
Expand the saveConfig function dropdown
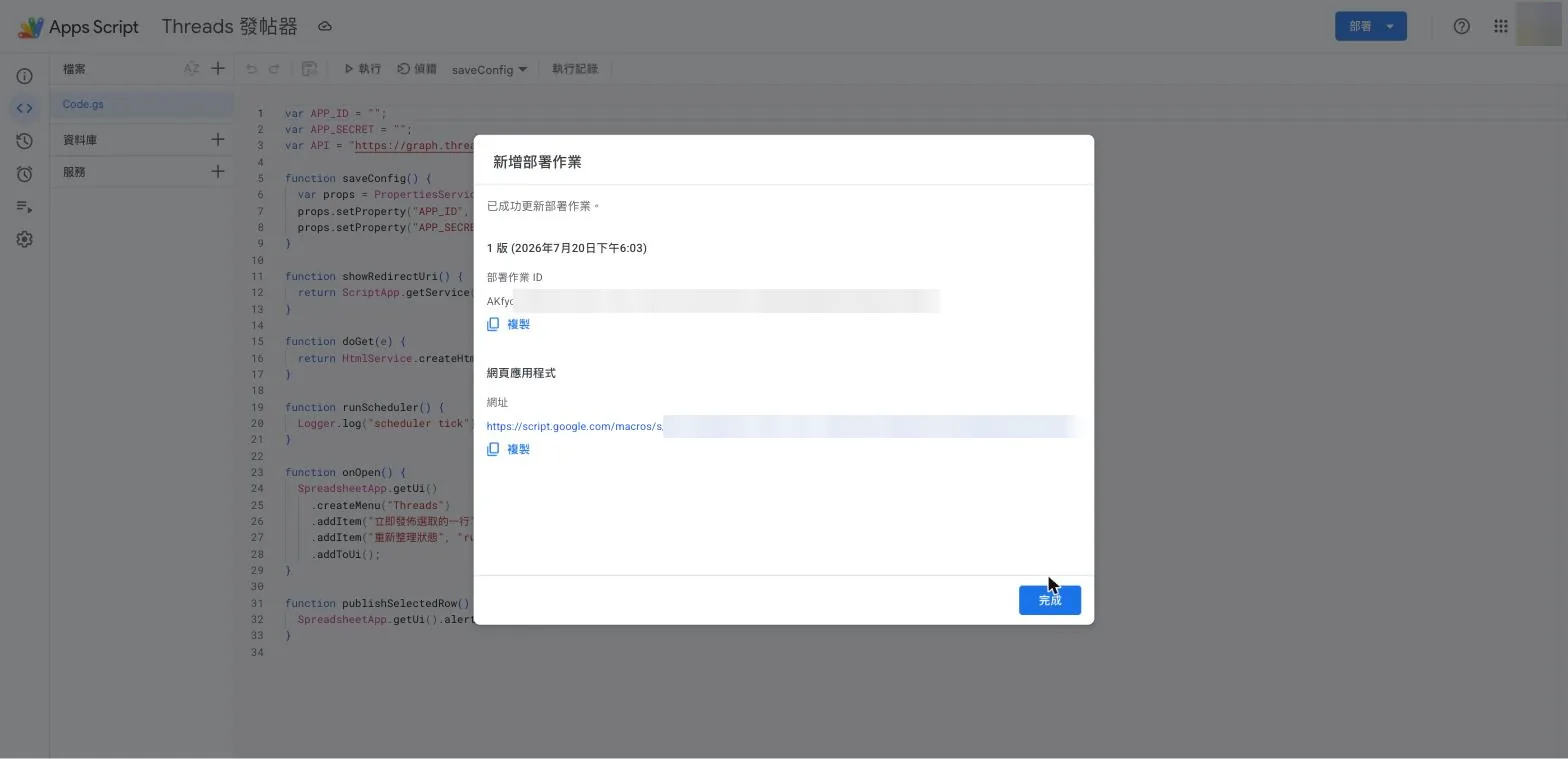pyautogui.click(x=489, y=69)
